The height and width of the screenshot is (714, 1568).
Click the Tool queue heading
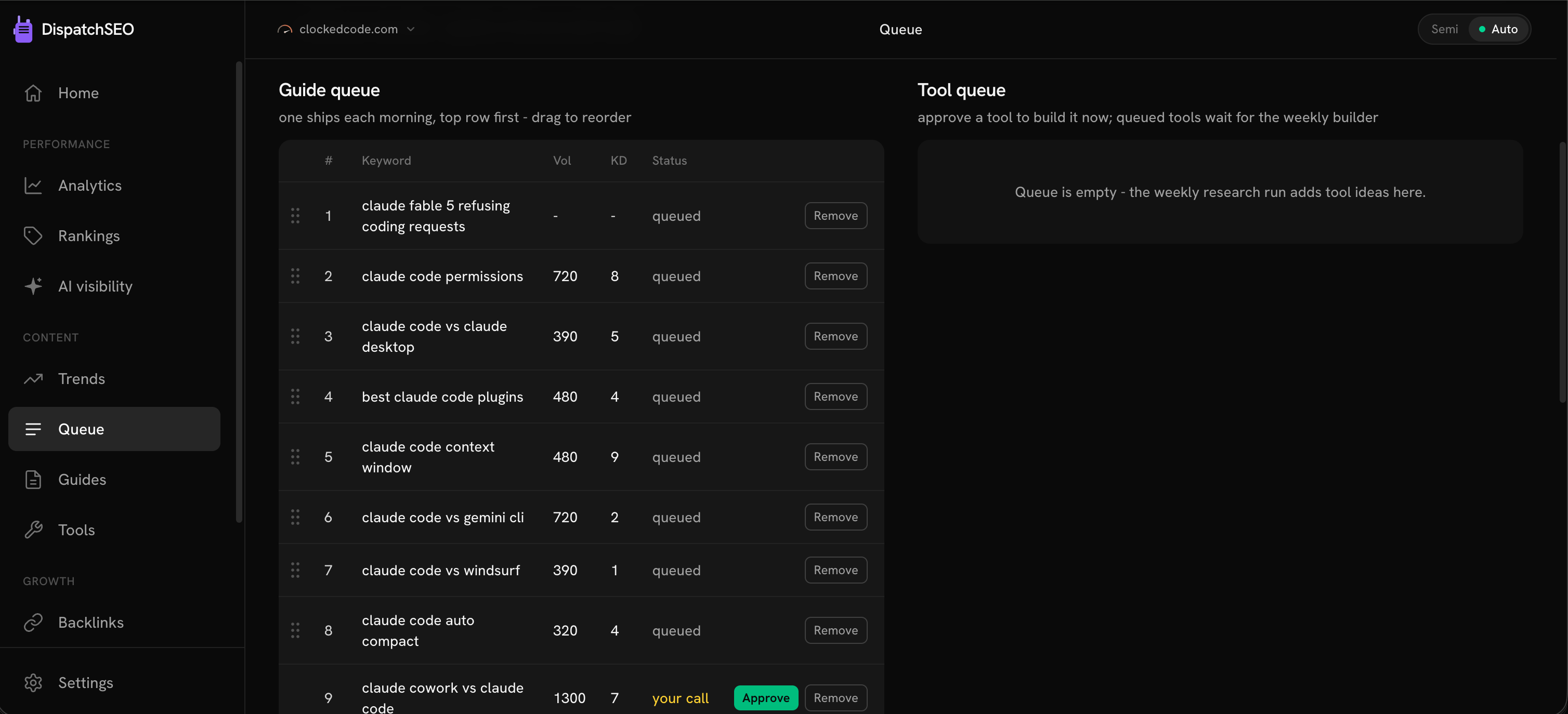[x=961, y=90]
